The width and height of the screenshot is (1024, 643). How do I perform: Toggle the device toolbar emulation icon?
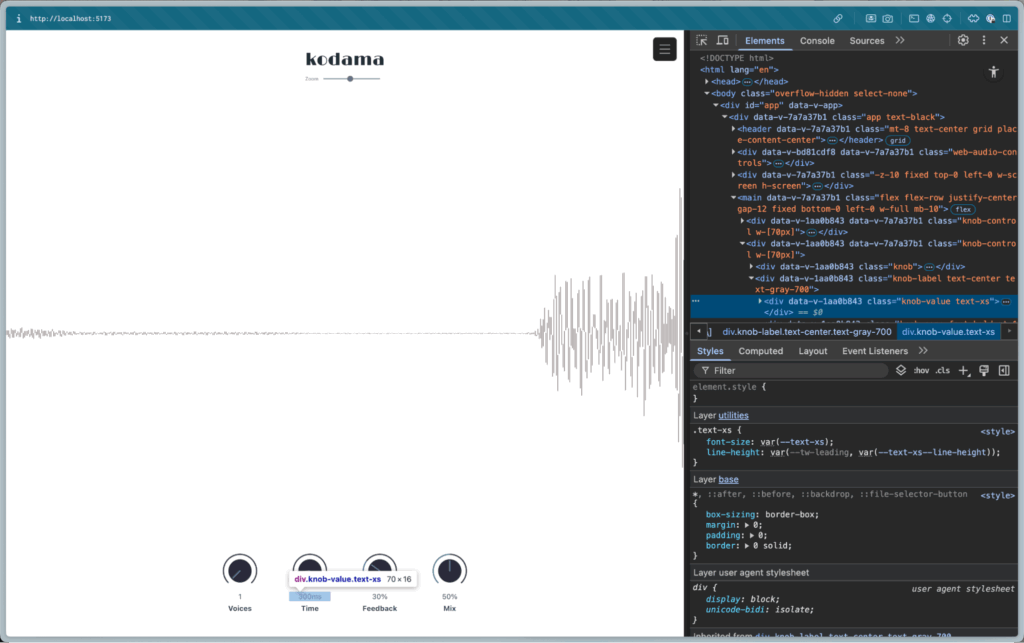point(722,41)
